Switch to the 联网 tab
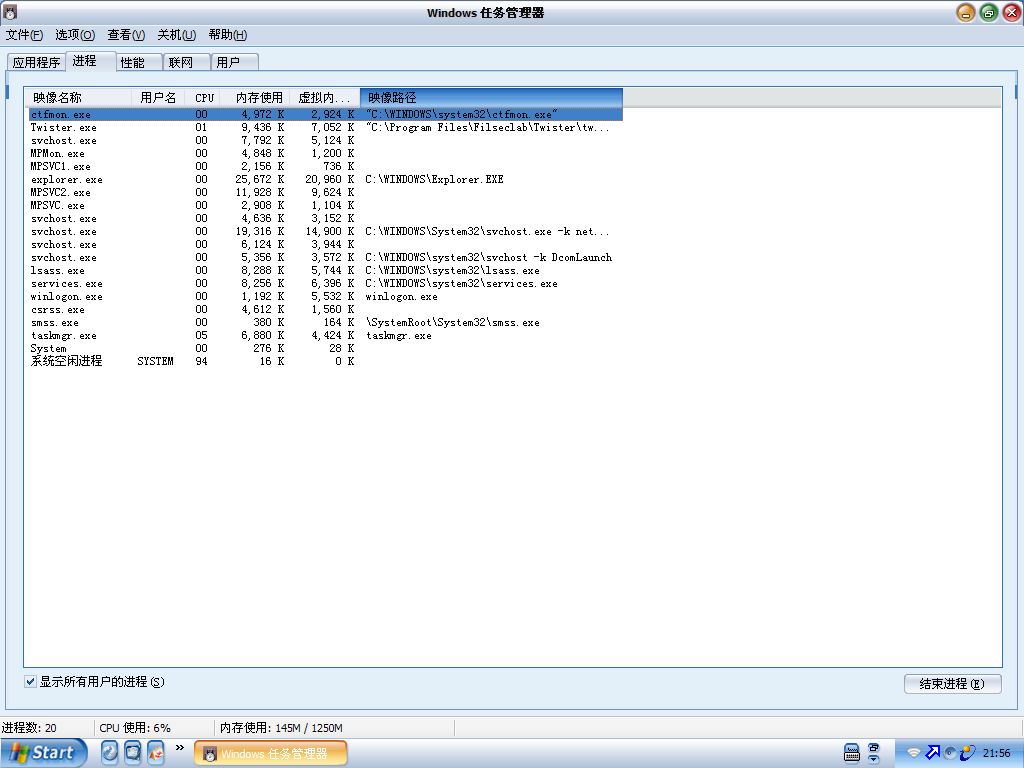 click(186, 62)
